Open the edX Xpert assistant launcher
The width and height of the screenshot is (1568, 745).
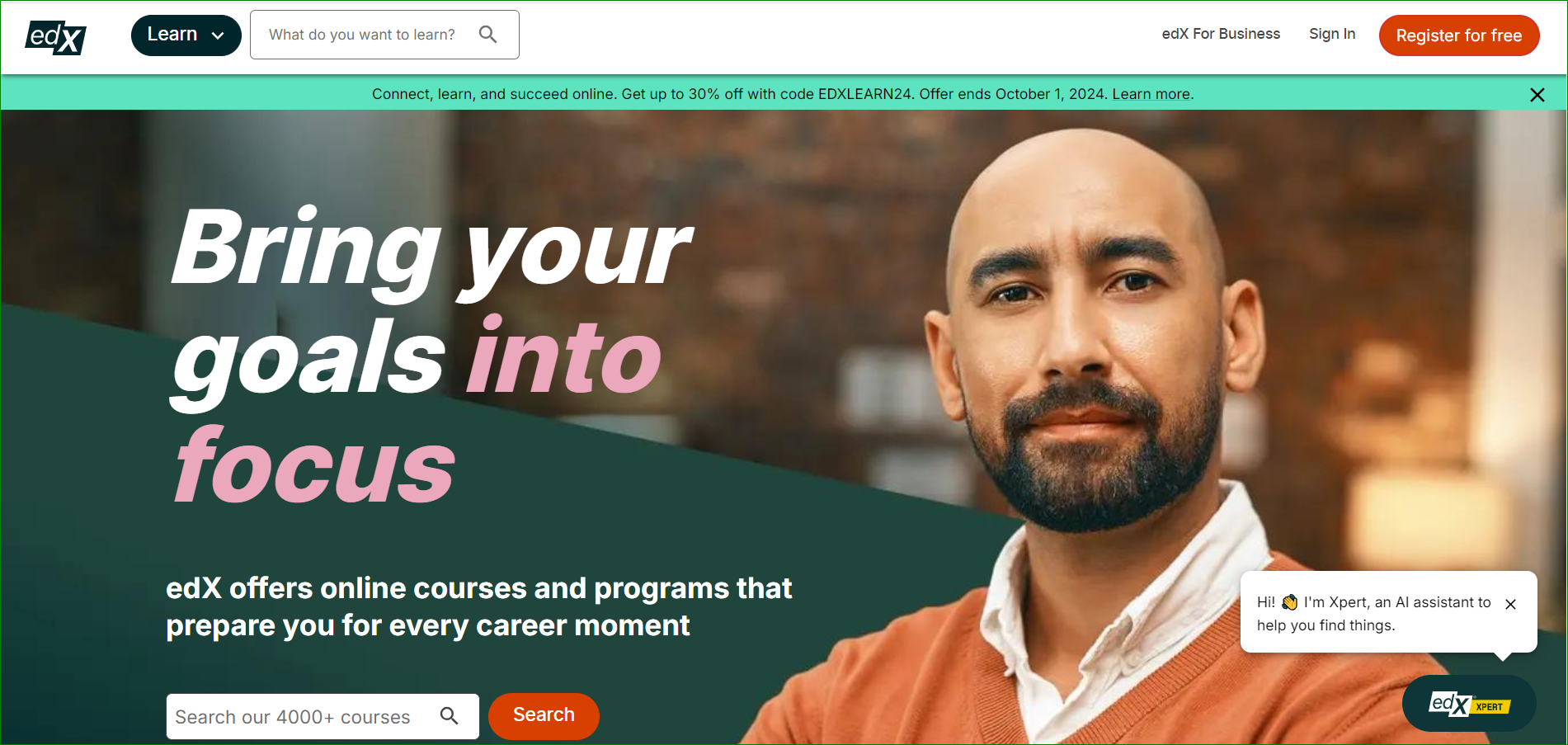(1469, 704)
